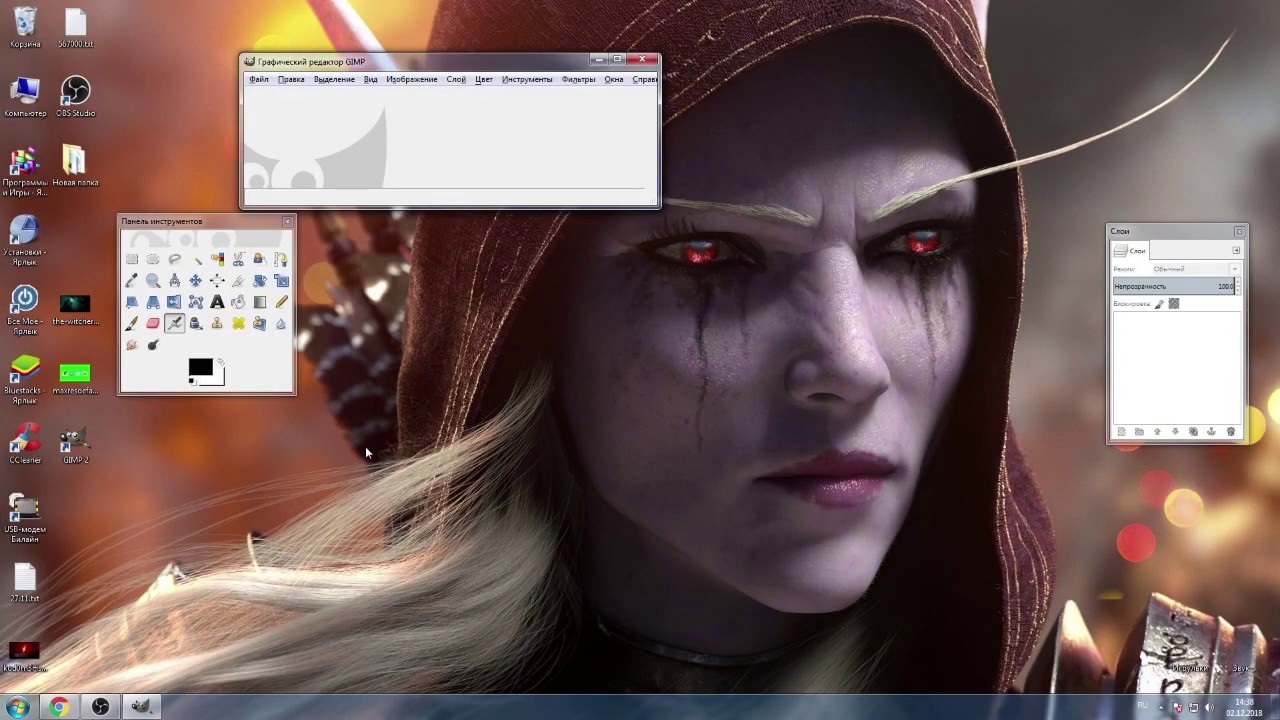Select the Free Select lasso tool
The width and height of the screenshot is (1280, 720).
click(175, 259)
